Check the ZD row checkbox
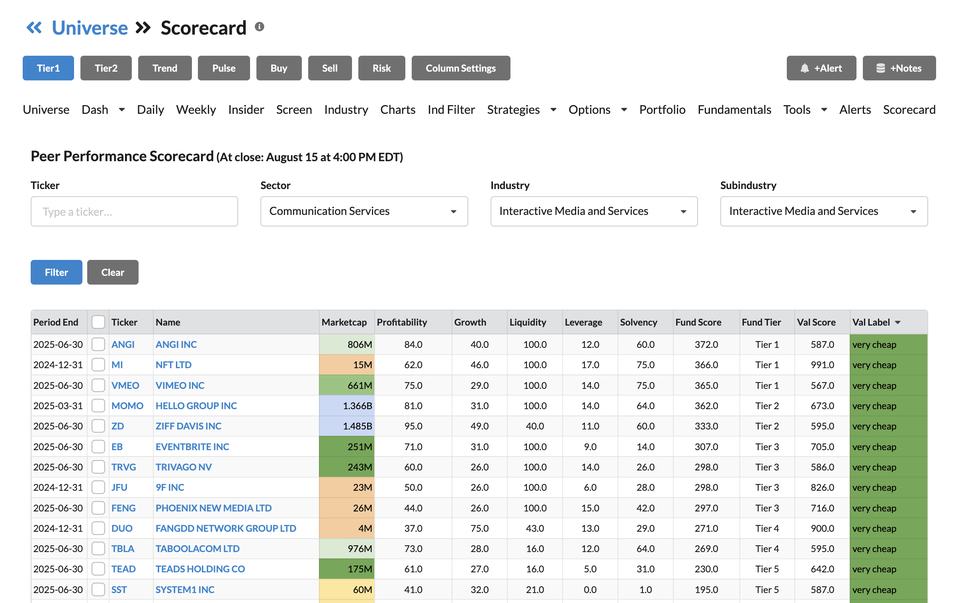The width and height of the screenshot is (960, 603). (98, 426)
